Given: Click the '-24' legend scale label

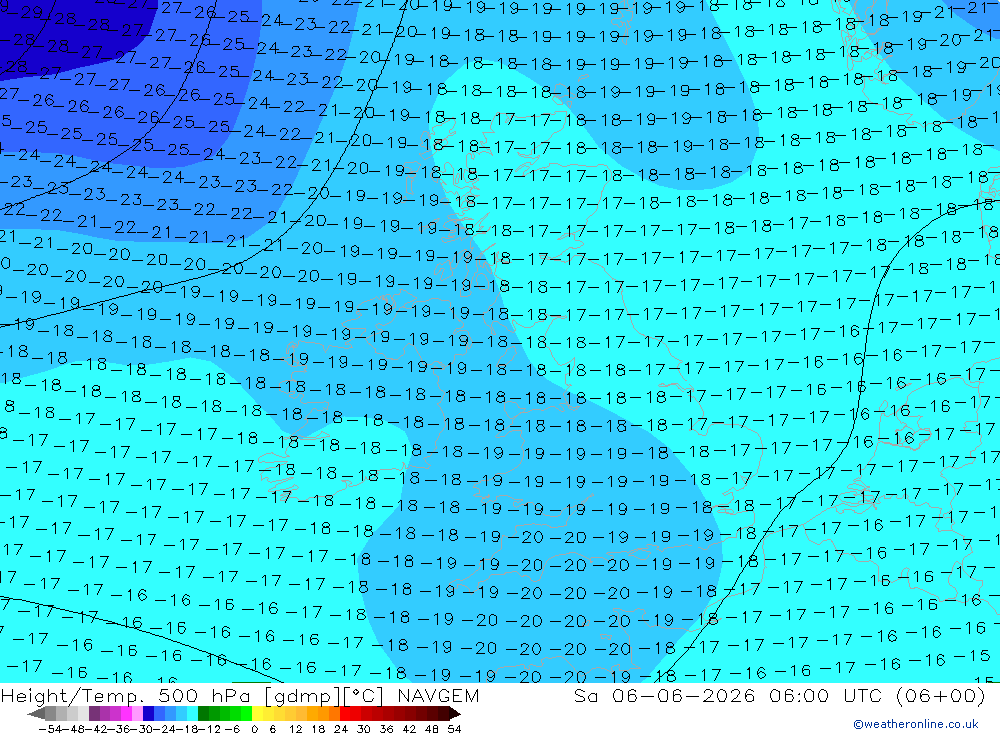Looking at the screenshot, I should tap(165, 729).
